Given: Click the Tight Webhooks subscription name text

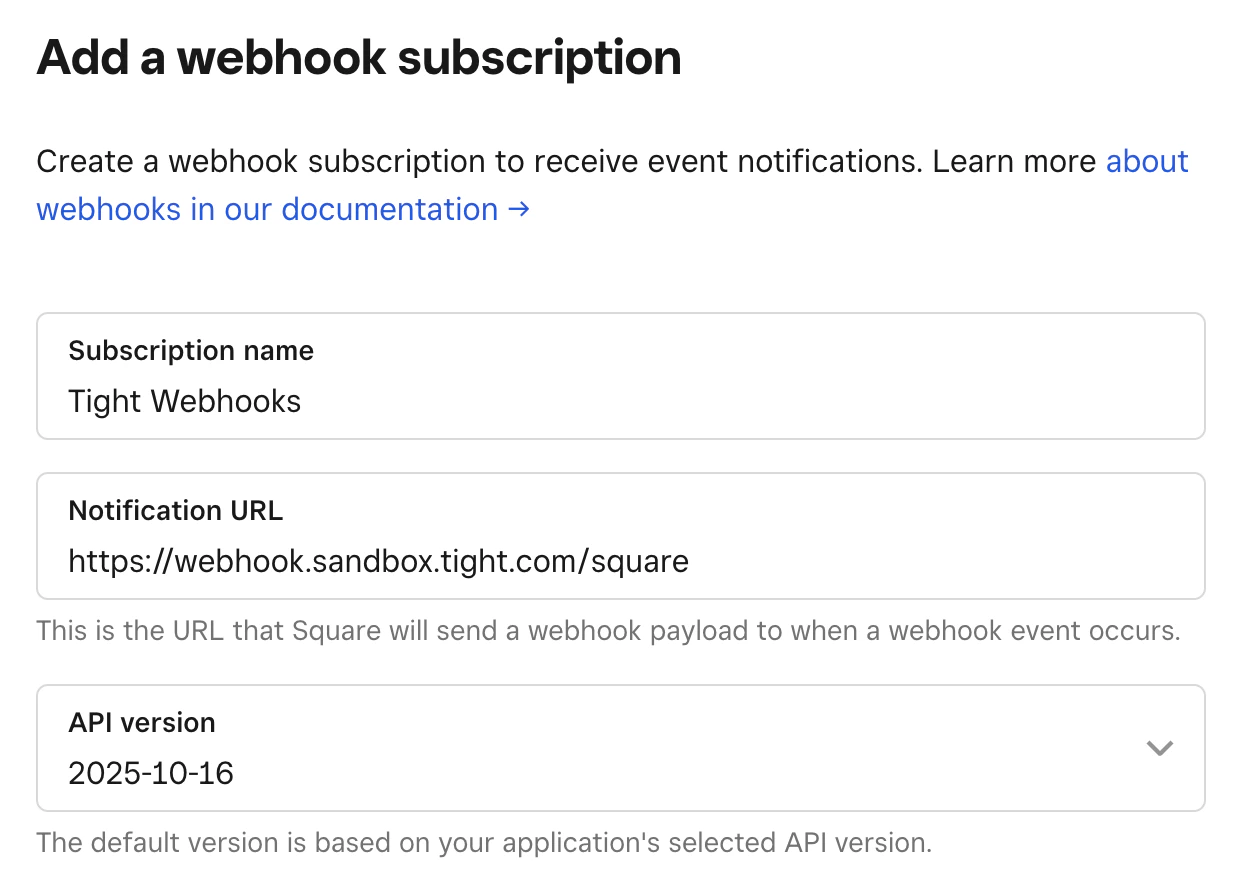Looking at the screenshot, I should 184,401.
